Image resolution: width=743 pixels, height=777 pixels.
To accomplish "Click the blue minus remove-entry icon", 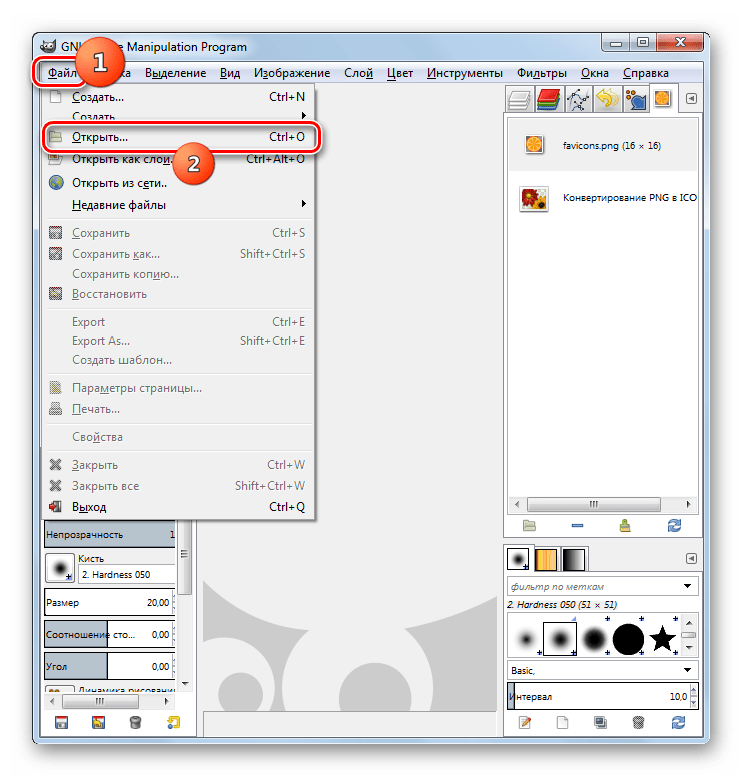I will (577, 525).
